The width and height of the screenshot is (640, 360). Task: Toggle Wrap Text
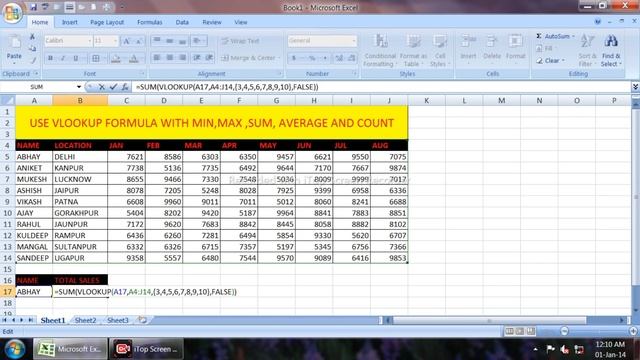pos(240,41)
